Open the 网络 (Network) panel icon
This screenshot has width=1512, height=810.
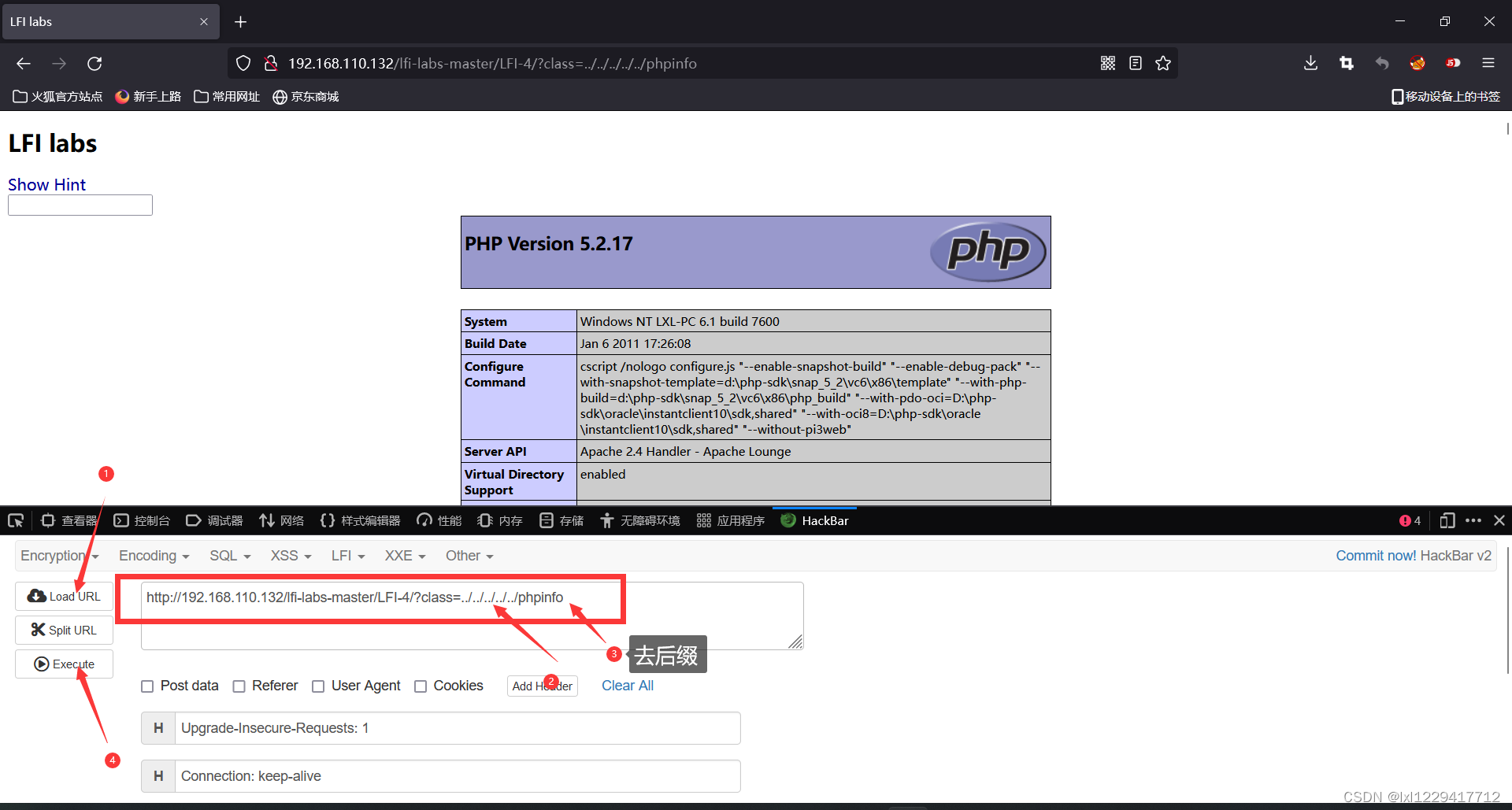click(x=281, y=520)
